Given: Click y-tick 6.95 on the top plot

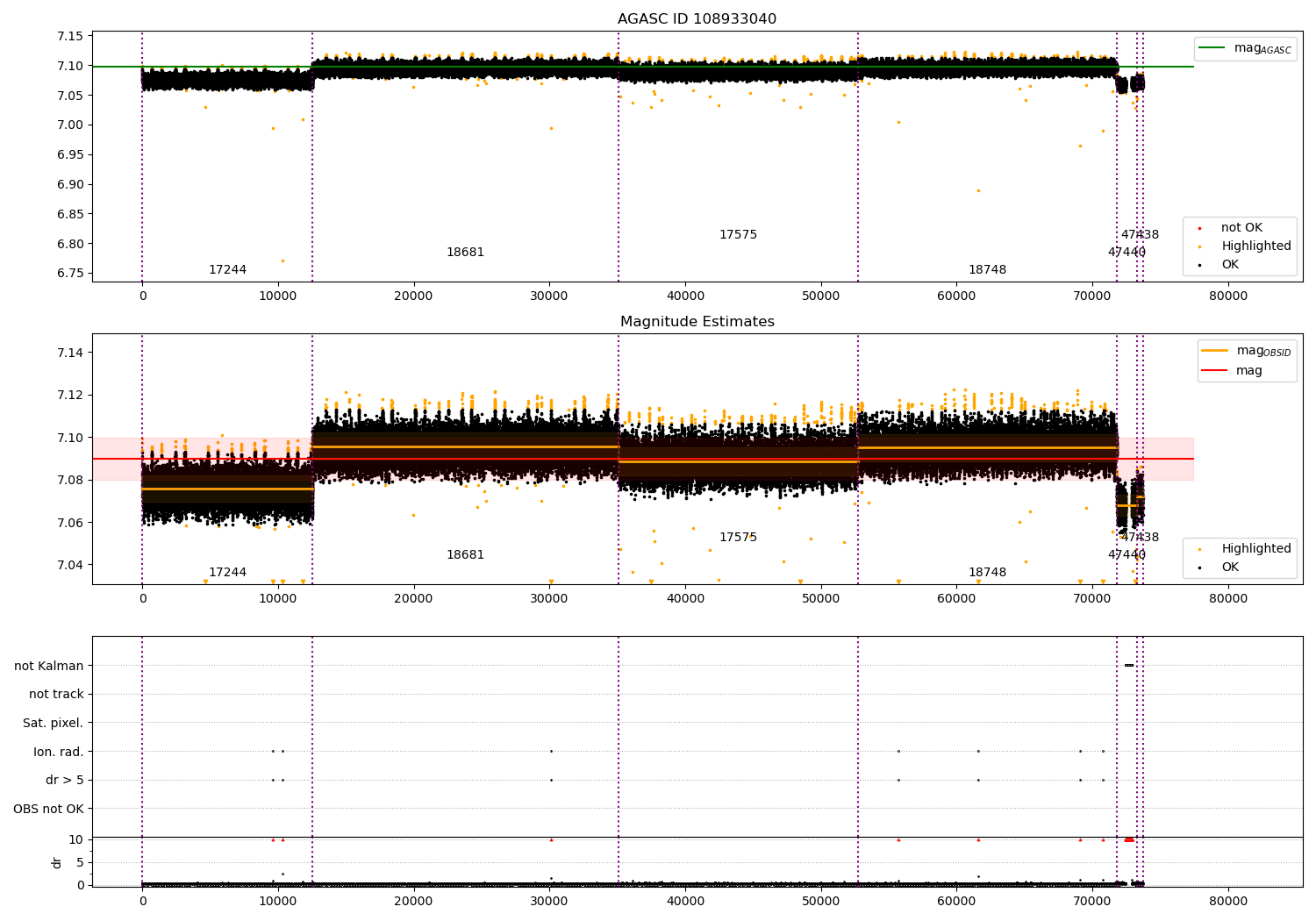Looking at the screenshot, I should click(x=69, y=155).
